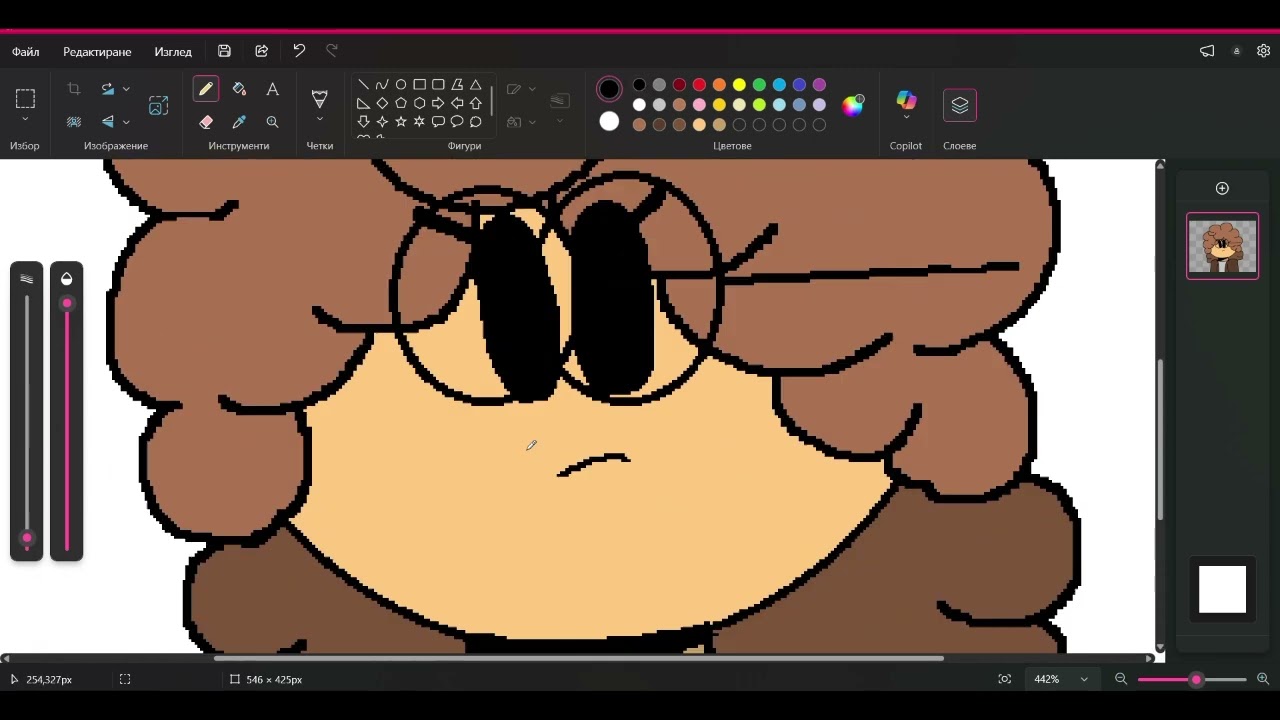Image resolution: width=1280 pixels, height=720 pixels.
Task: Pick the five-point star shape
Action: click(401, 122)
